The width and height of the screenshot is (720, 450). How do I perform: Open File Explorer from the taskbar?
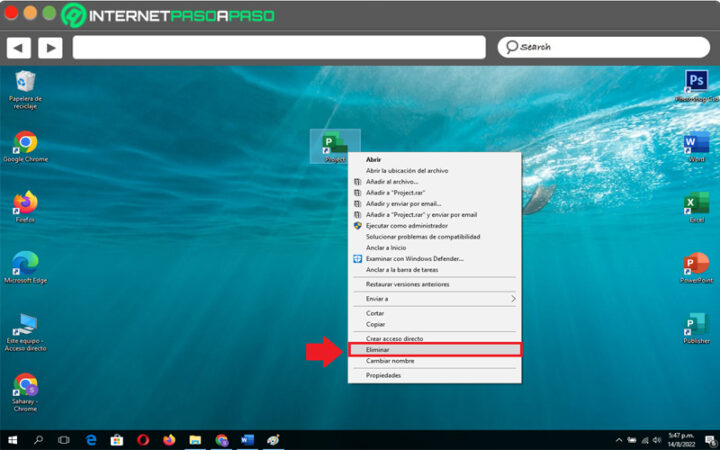coord(195,440)
